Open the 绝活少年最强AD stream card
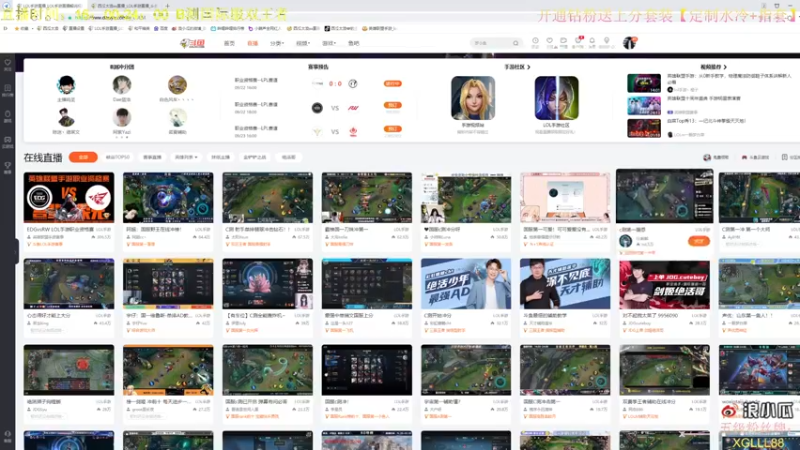The image size is (800, 450). click(466, 284)
